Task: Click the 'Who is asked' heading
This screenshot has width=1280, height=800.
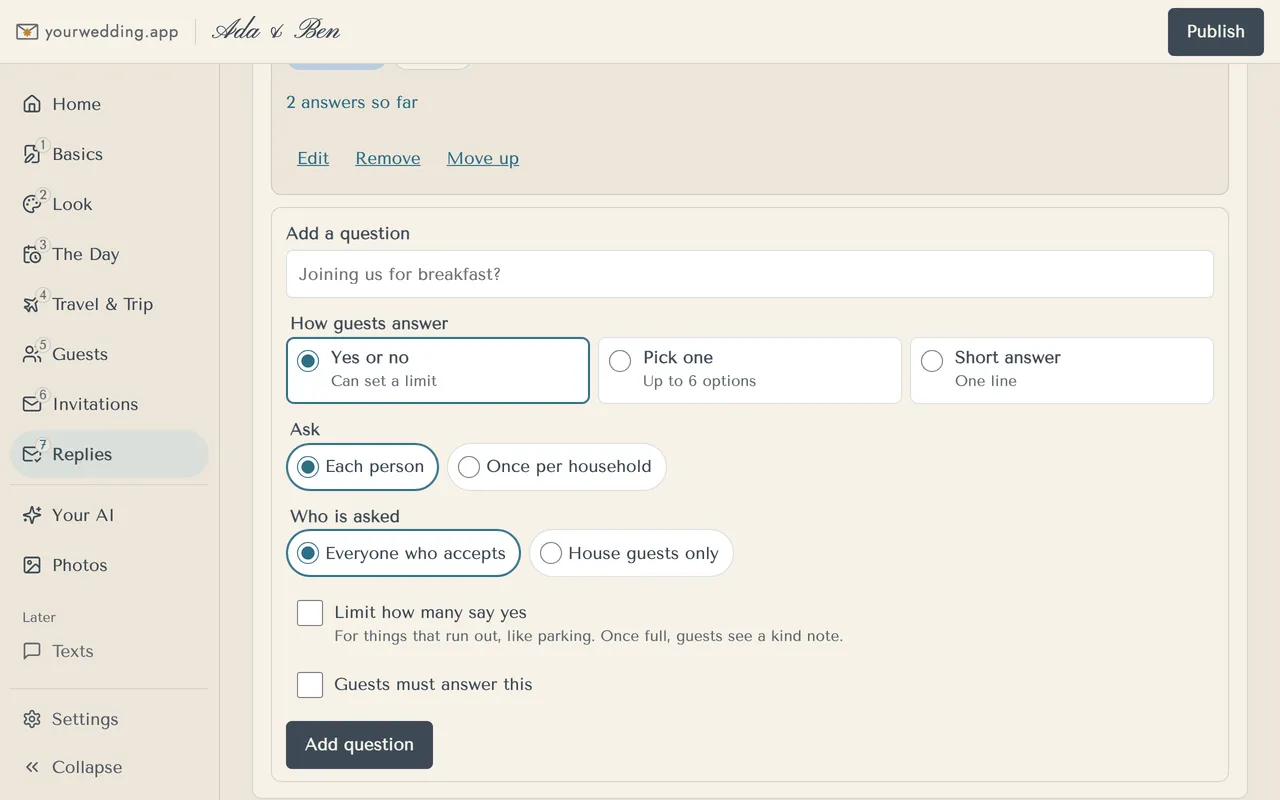Action: [345, 516]
